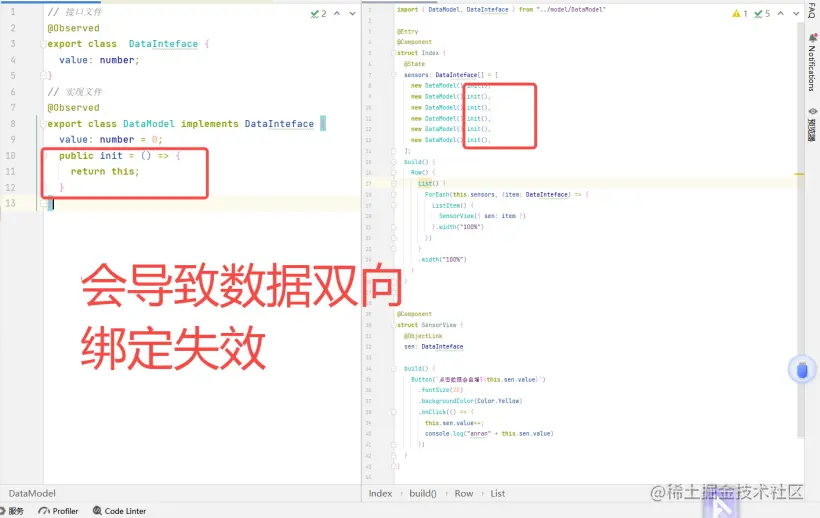Open the Notifications bell panel

coord(812,61)
